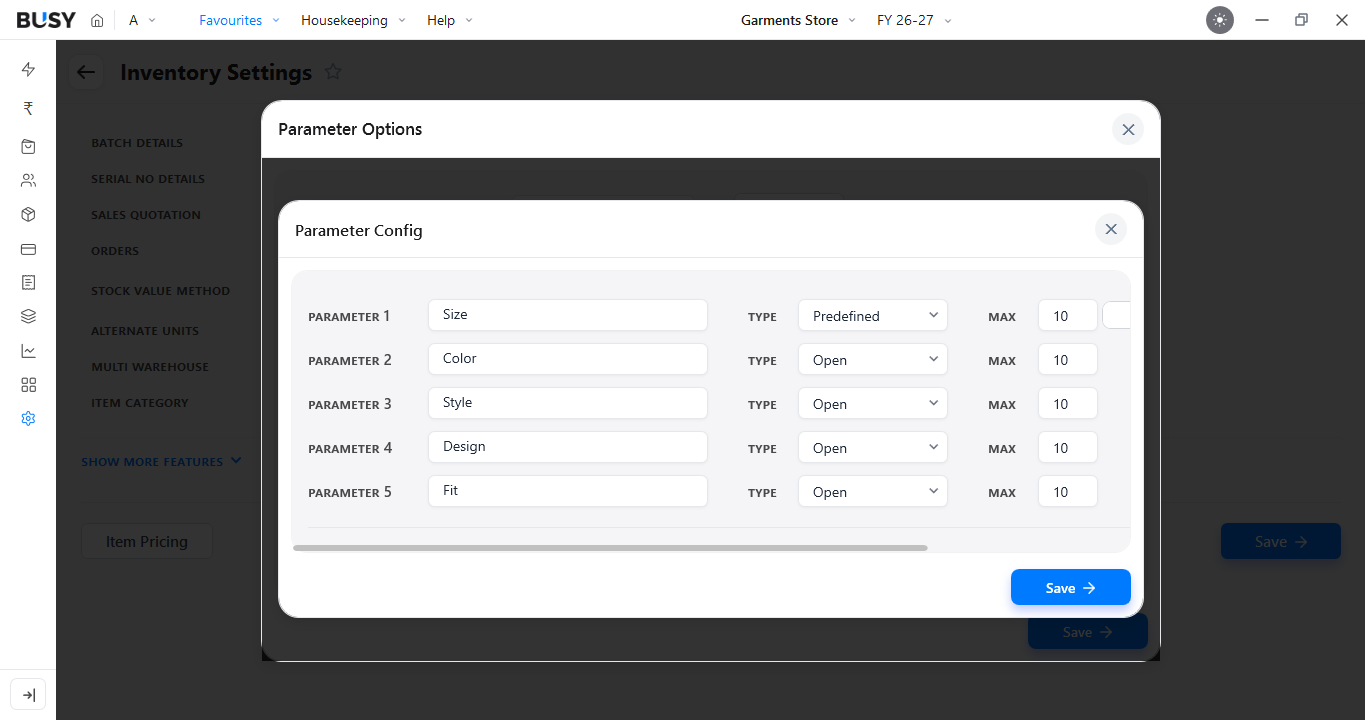
Task: Click the Max field for Parameter 4
Action: click(1068, 447)
